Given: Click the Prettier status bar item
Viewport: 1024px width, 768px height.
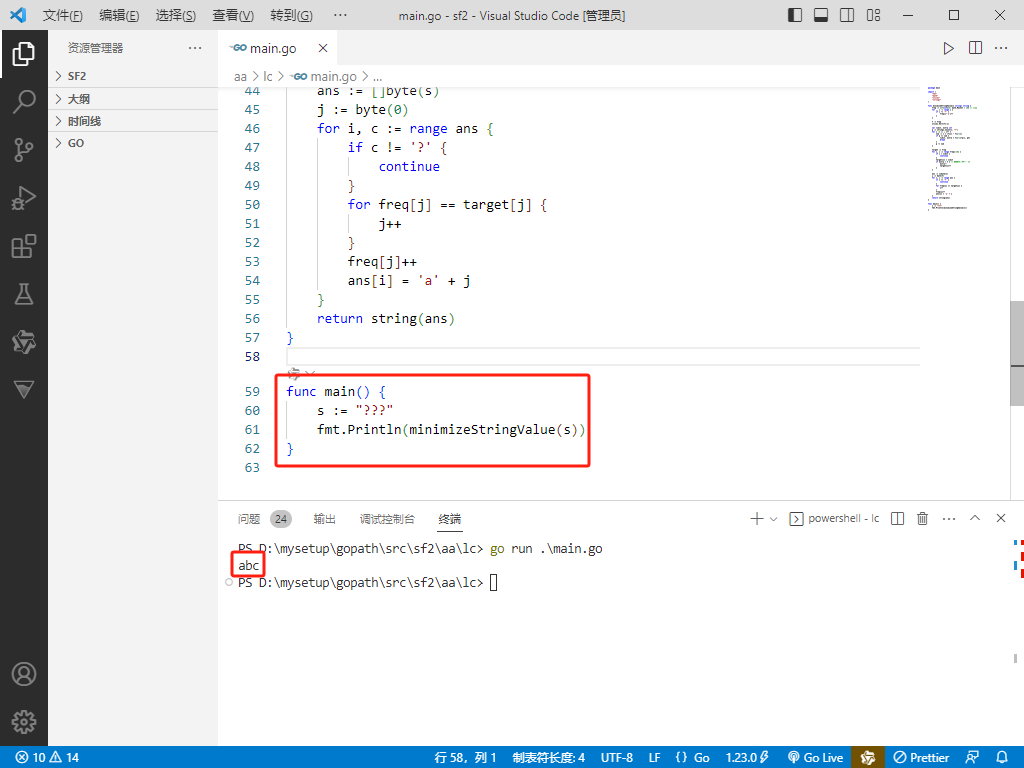Looking at the screenshot, I should tap(921, 758).
